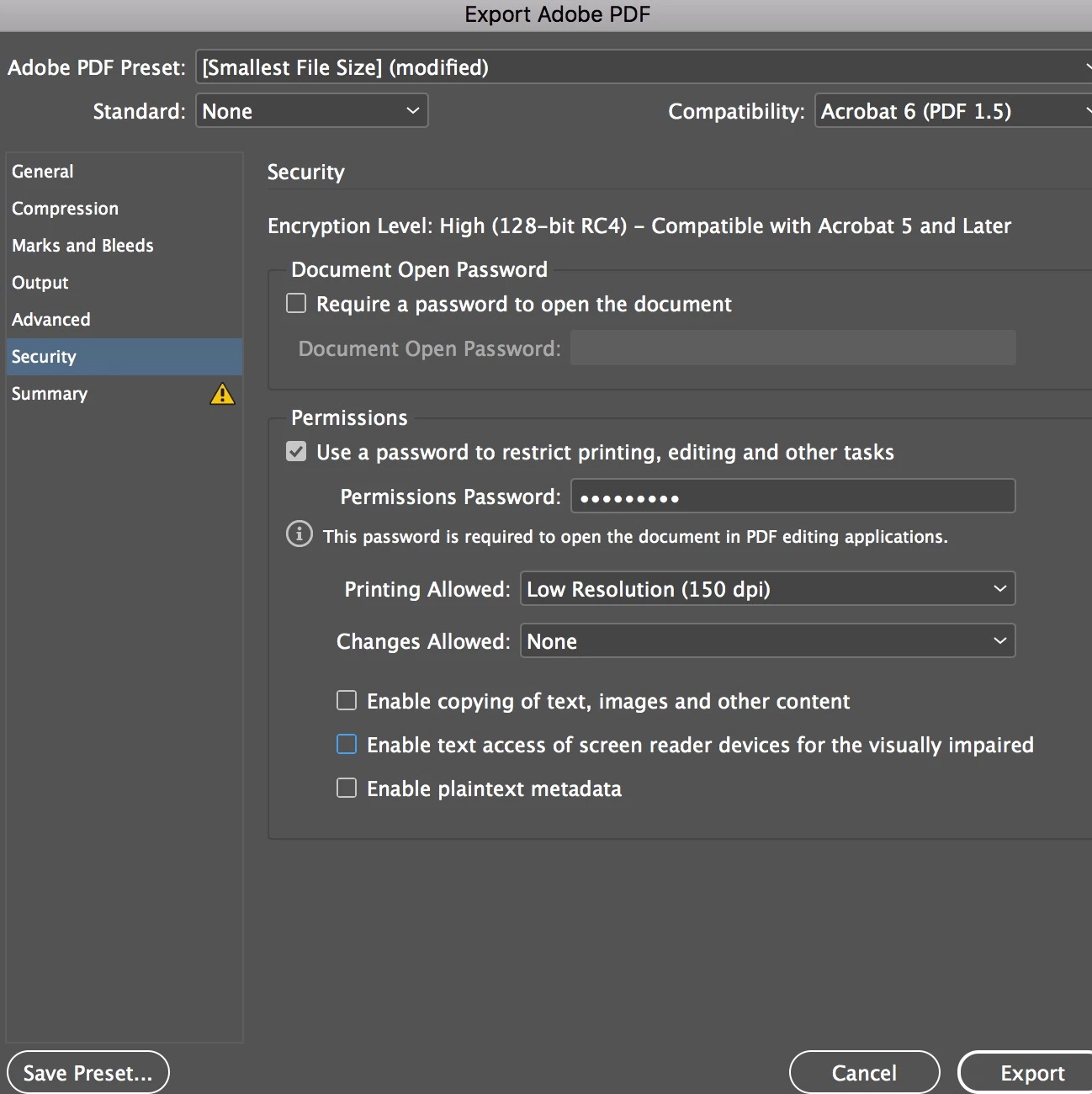Screen dimensions: 1092x1094
Task: Click the disabled Document Open Password field
Action: coord(793,348)
